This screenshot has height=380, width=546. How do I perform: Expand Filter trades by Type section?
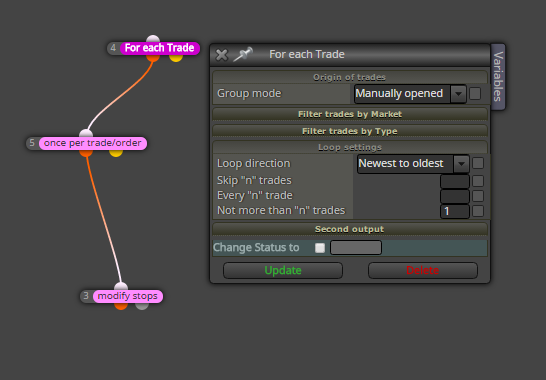pyautogui.click(x=350, y=131)
